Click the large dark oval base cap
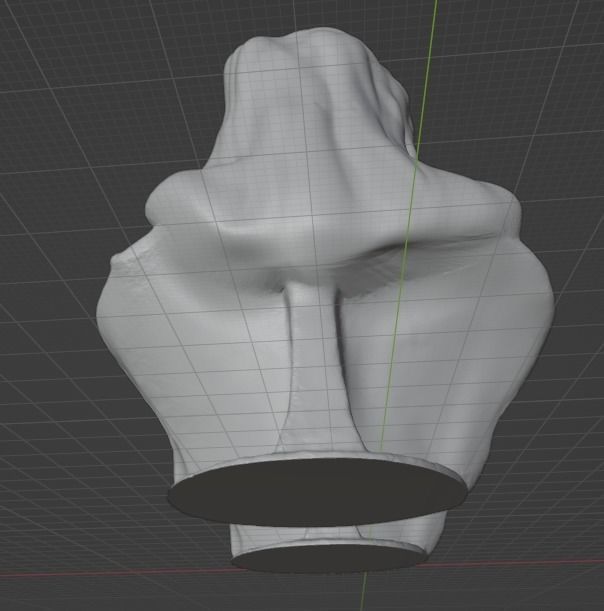This screenshot has width=604, height=611. coord(318,492)
